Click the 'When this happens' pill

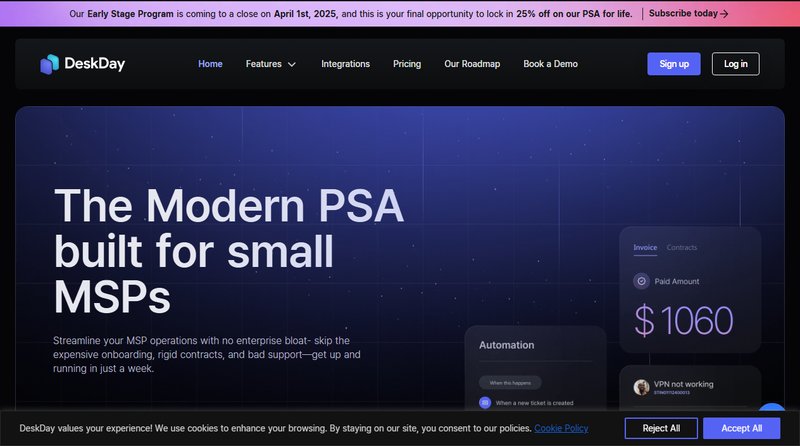click(509, 382)
